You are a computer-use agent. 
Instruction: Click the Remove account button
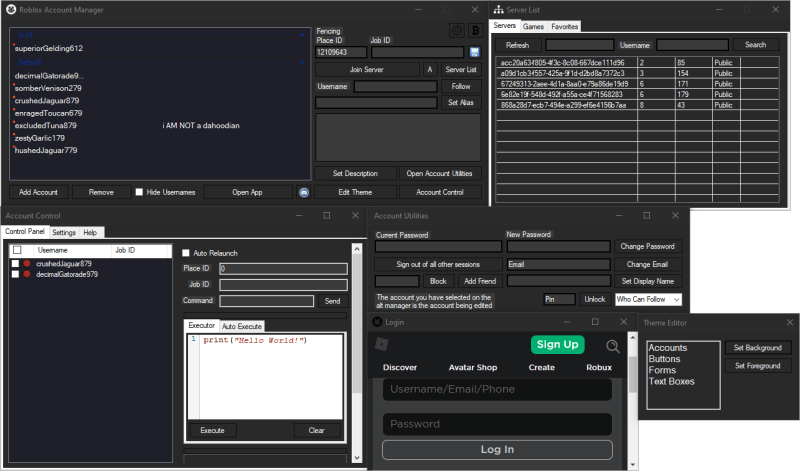point(101,192)
